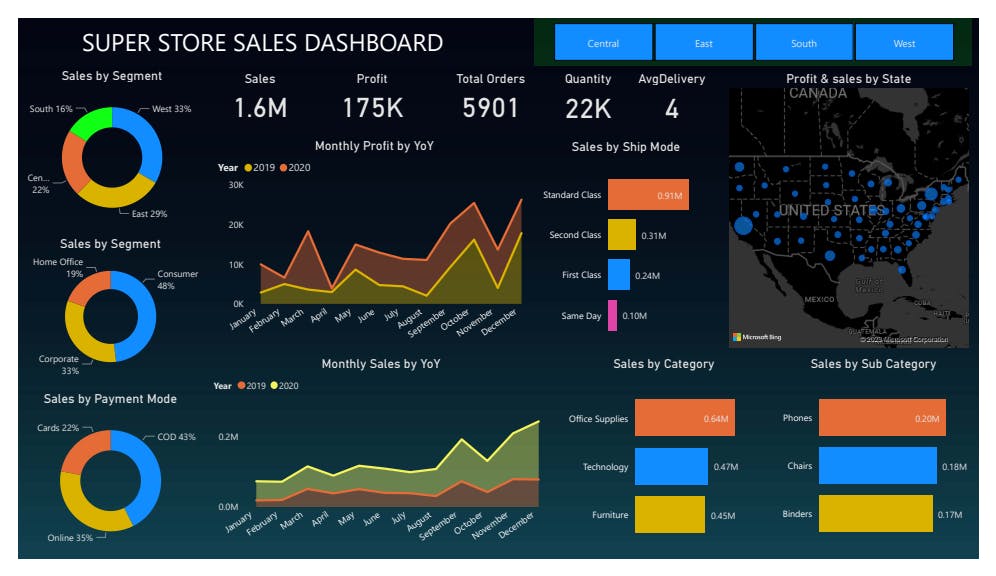Select the Central region slicer button
Image resolution: width=996 pixels, height=576 pixels.
tap(603, 43)
